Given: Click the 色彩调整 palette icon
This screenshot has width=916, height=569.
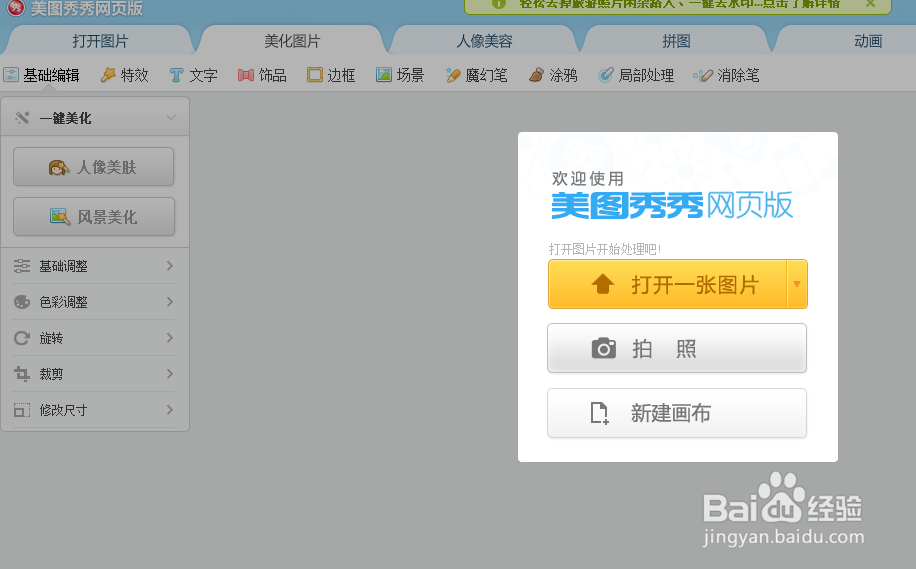Looking at the screenshot, I should (x=22, y=302).
